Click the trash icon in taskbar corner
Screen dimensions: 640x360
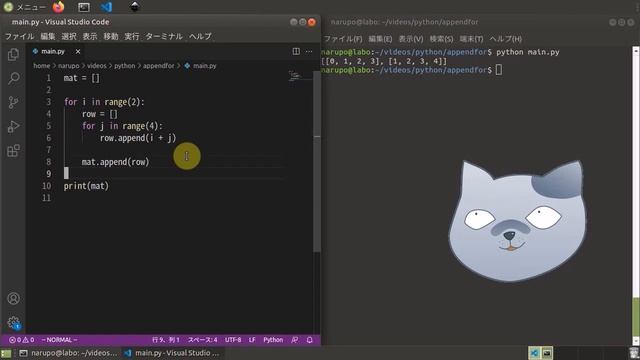click(633, 353)
